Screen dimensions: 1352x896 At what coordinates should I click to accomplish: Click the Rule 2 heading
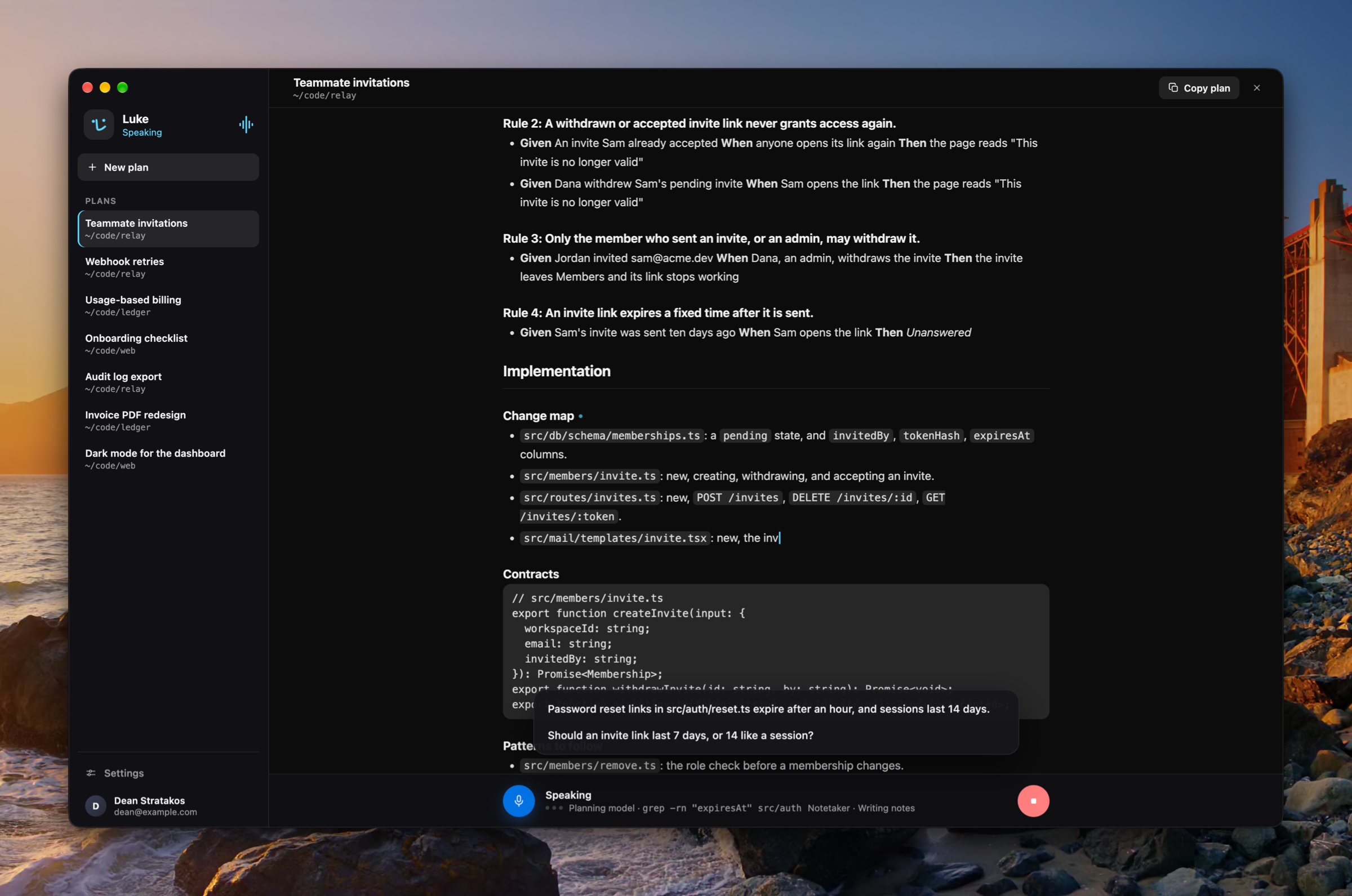[x=699, y=123]
